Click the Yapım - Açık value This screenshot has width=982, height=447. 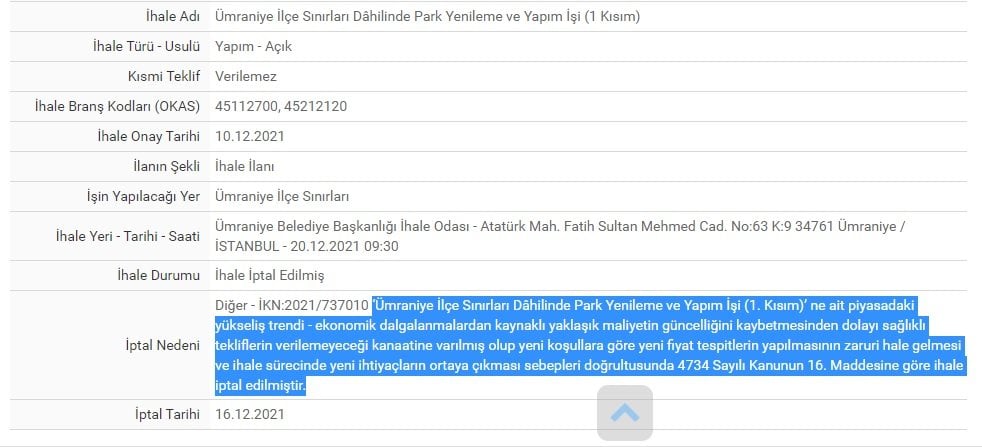tap(253, 46)
